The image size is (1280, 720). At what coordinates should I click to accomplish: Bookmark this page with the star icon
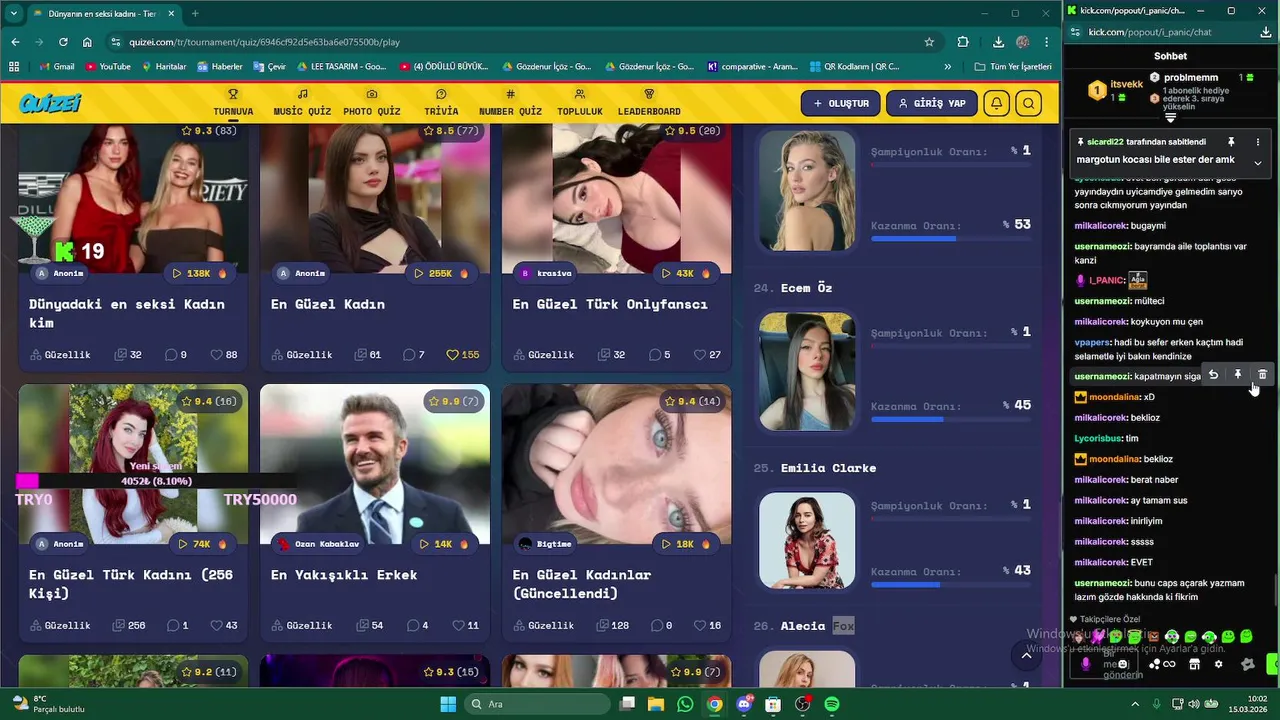pyautogui.click(x=929, y=42)
